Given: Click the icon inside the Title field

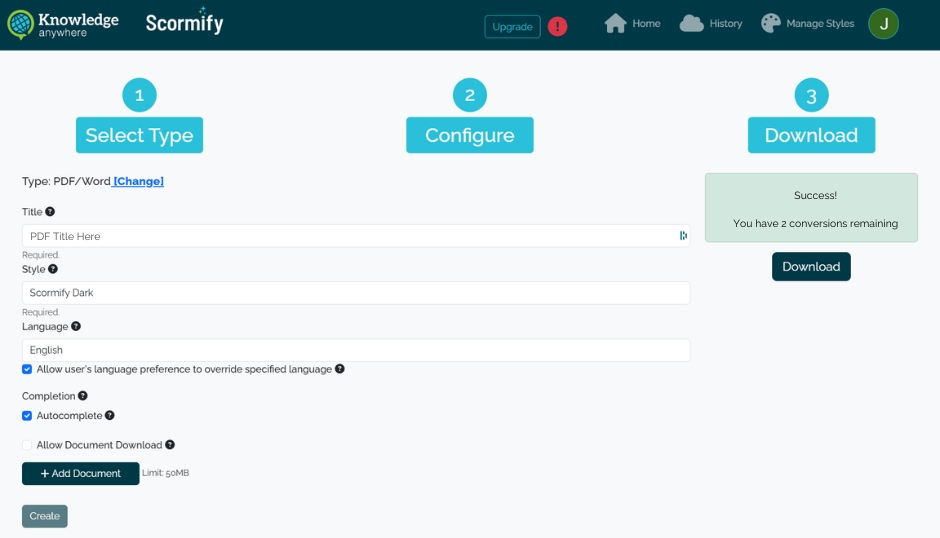Looking at the screenshot, I should pos(683,236).
